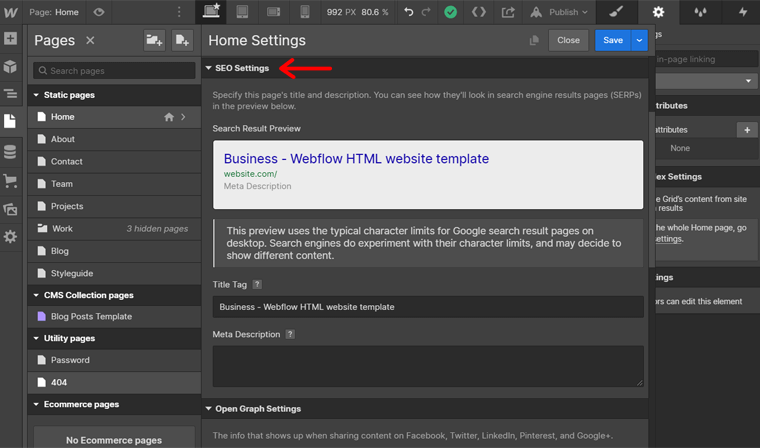760x448 pixels.
Task: Open the code export icon
Action: coord(479,12)
